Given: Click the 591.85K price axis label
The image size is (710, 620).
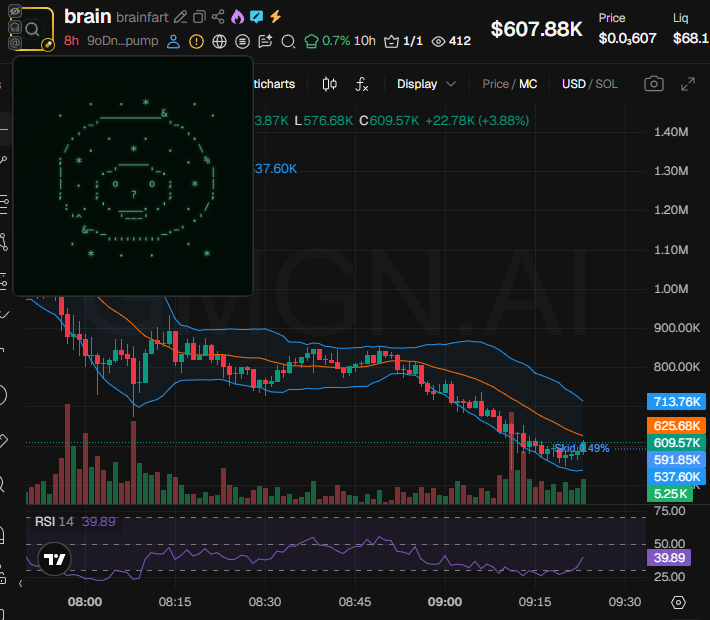Looking at the screenshot, I should tap(676, 460).
